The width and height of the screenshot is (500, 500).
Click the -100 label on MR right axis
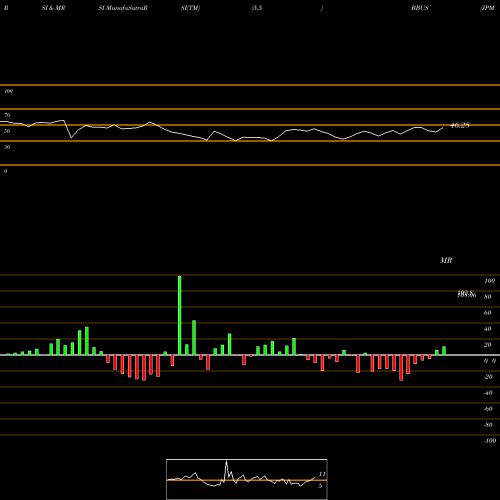pyautogui.click(x=490, y=441)
